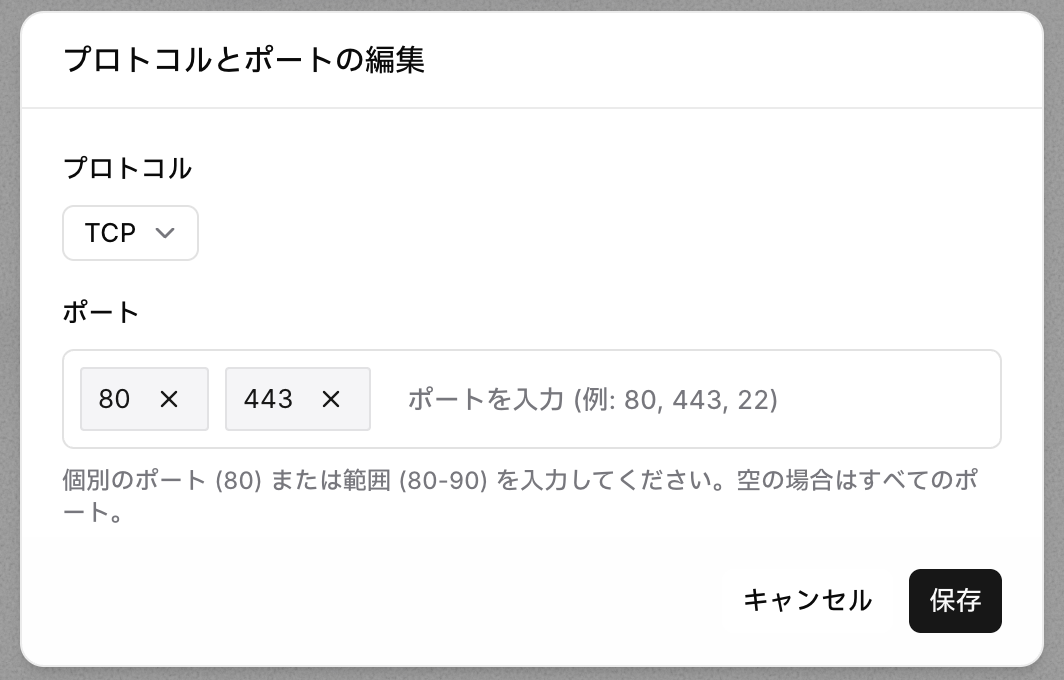This screenshot has height=680, width=1064.
Task: Click the number 80 inside first tag
Action: tap(114, 399)
